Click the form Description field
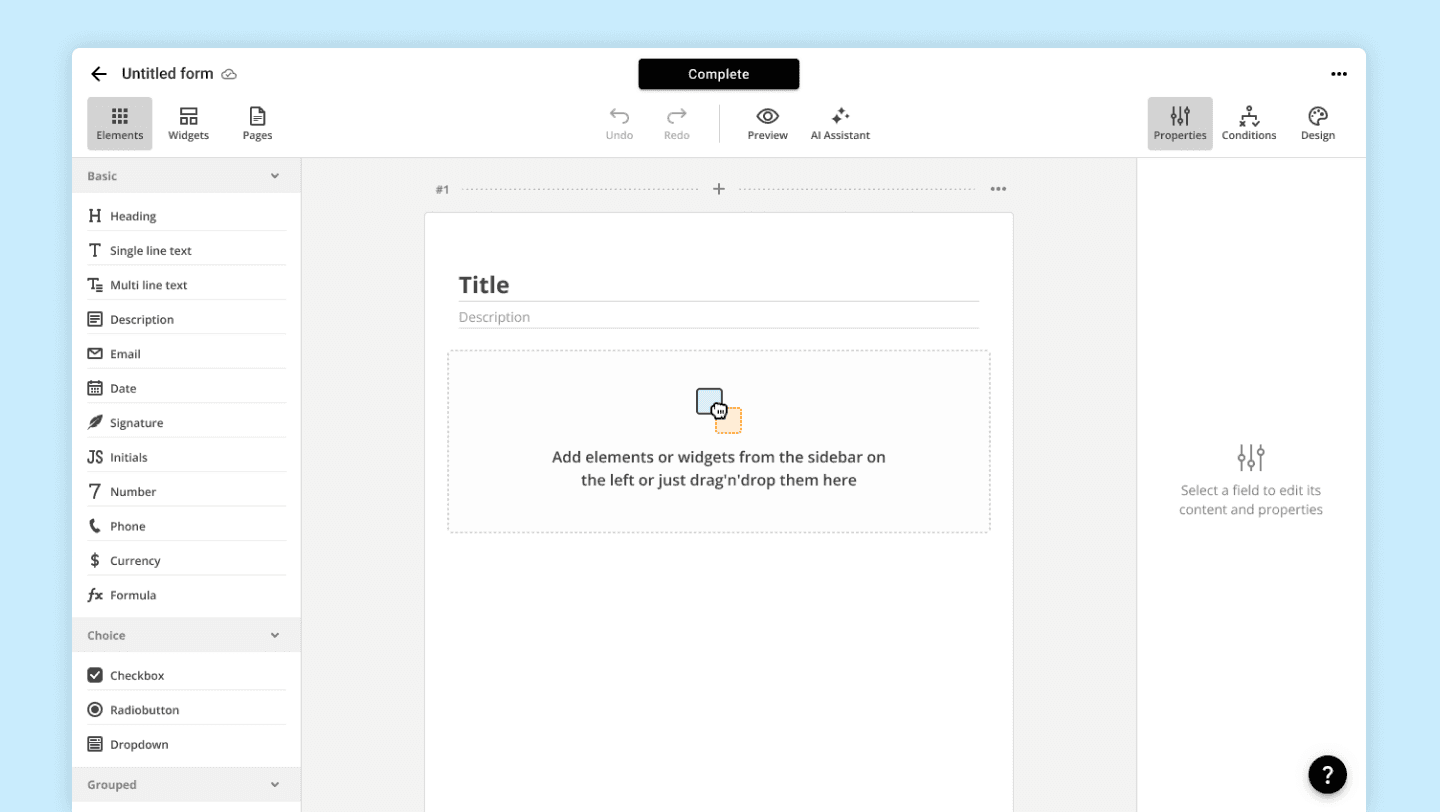The image size is (1440, 812). [718, 317]
